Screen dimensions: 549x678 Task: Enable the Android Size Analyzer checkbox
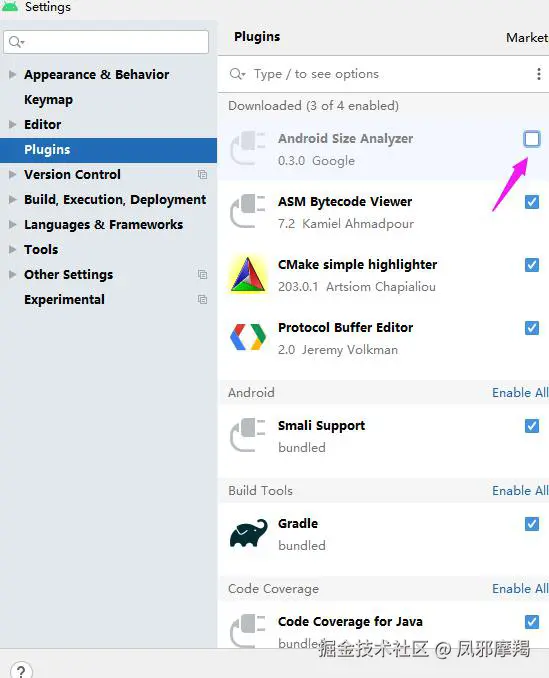(532, 139)
